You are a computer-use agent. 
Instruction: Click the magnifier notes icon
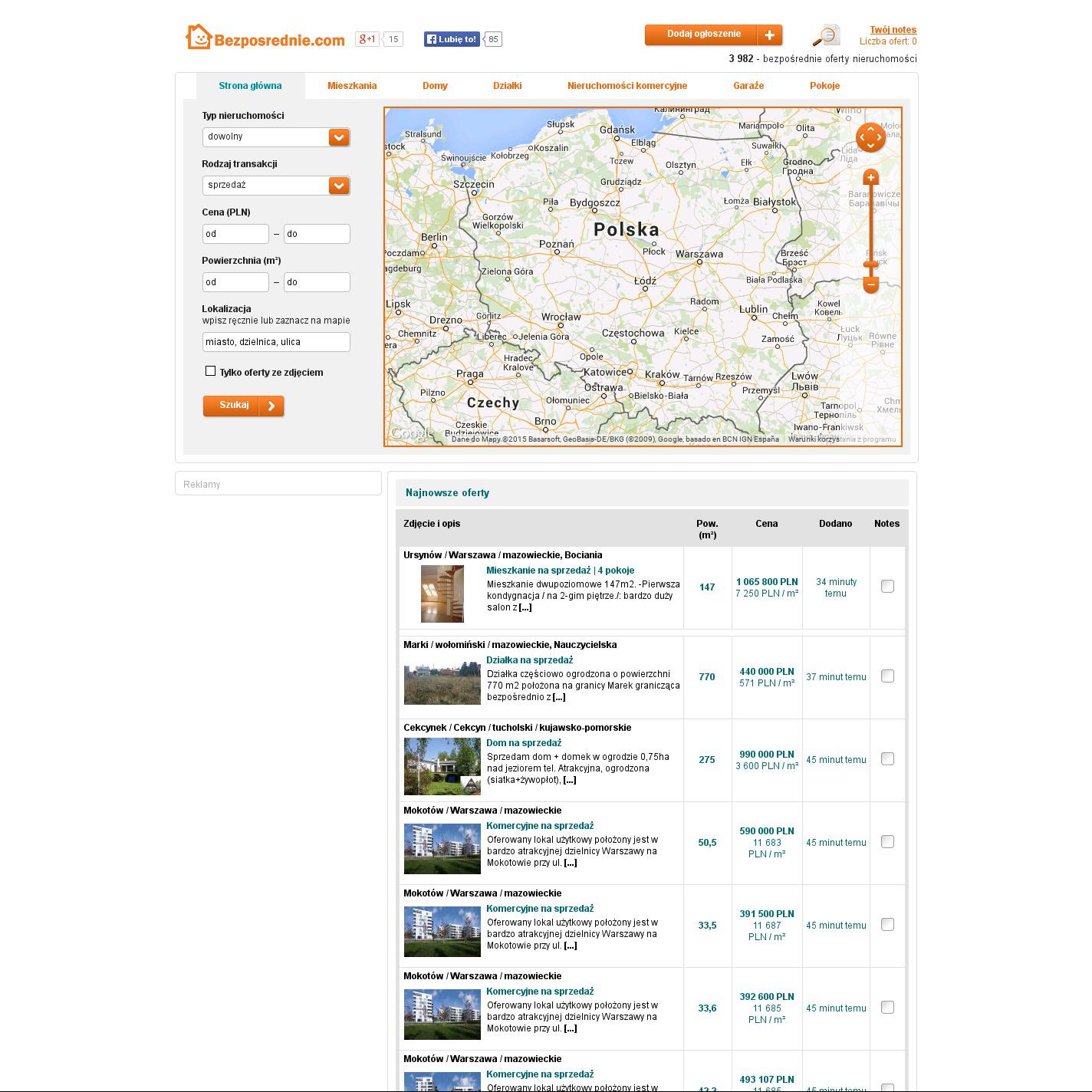826,35
